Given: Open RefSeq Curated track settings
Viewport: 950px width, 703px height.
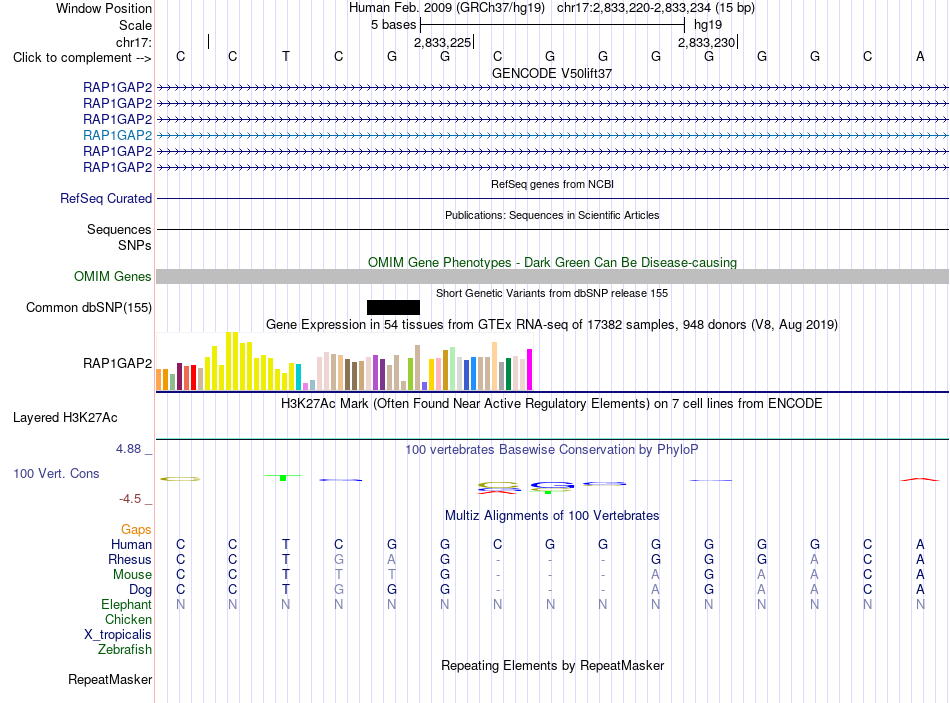Looking at the screenshot, I should (x=106, y=198).
